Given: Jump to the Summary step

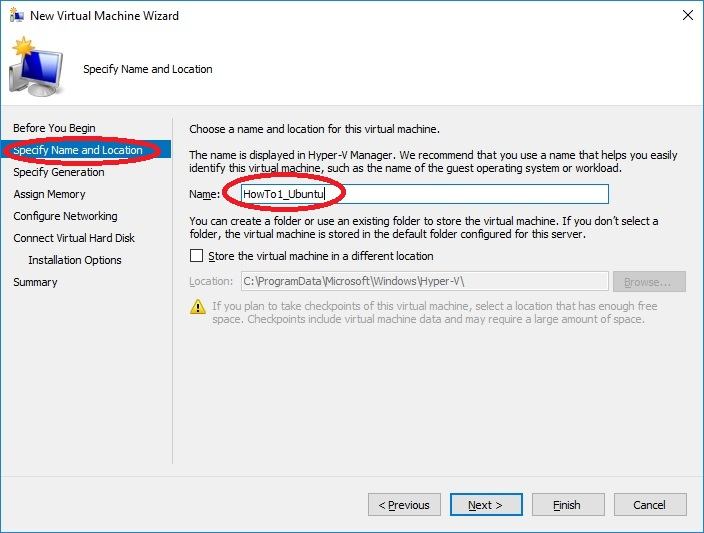Looking at the screenshot, I should pos(35,282).
